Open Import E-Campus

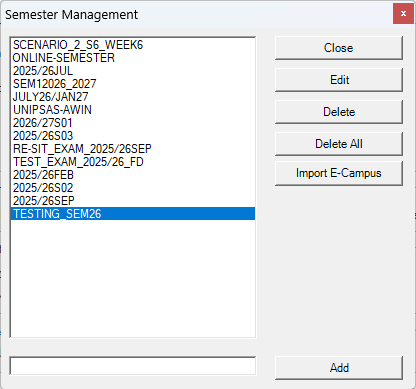[x=339, y=173]
